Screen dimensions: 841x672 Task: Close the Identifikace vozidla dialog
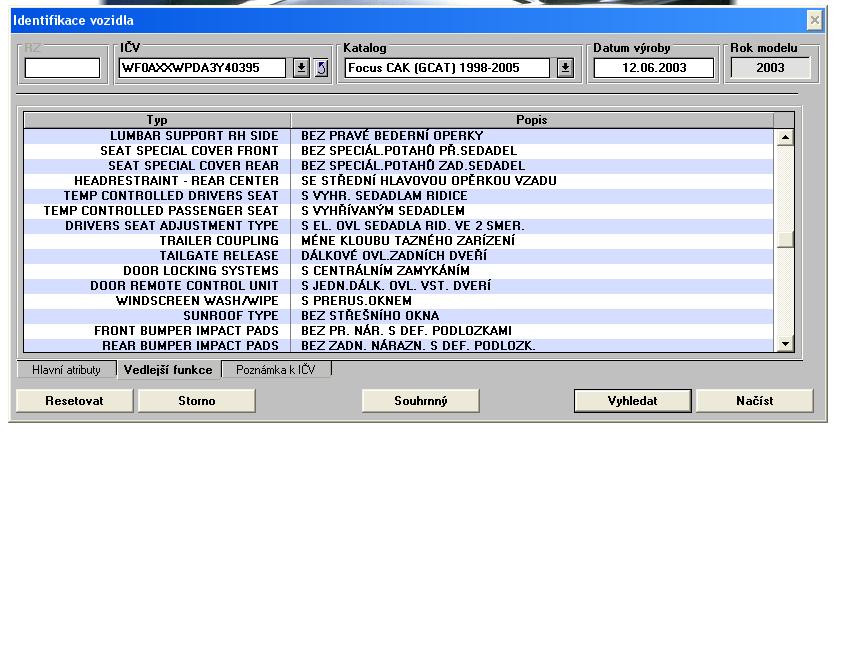[814, 20]
